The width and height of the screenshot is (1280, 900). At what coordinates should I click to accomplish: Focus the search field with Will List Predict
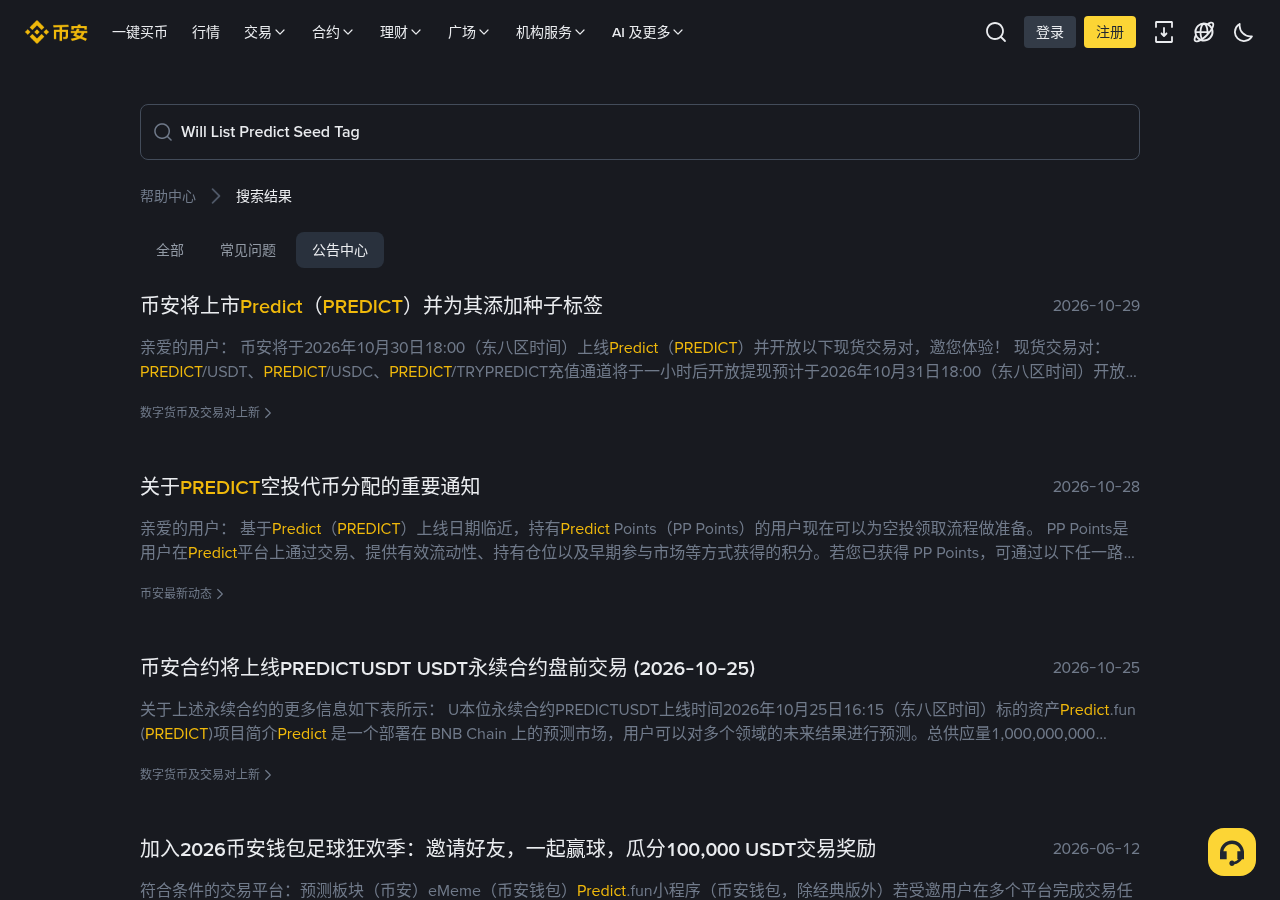(640, 132)
